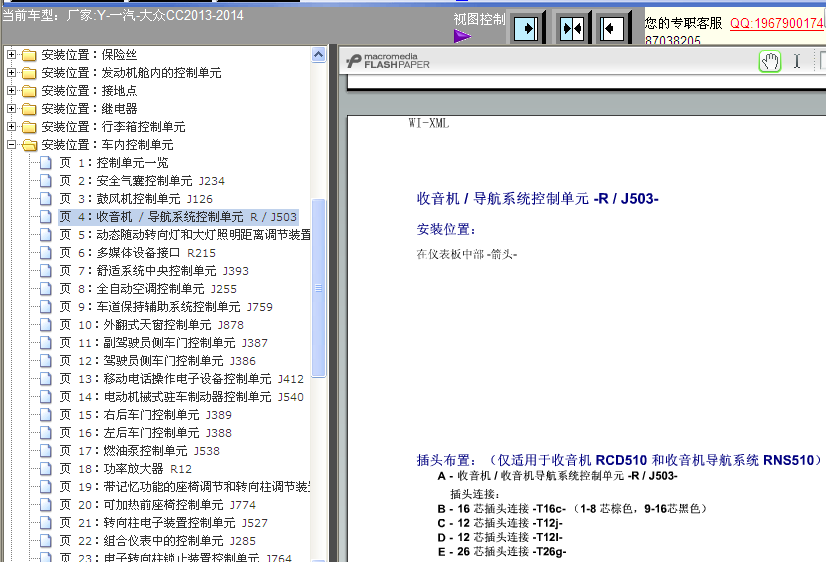Open page 7 舒适系统中央控制单元 J393
The height and width of the screenshot is (562, 826).
coord(154,271)
